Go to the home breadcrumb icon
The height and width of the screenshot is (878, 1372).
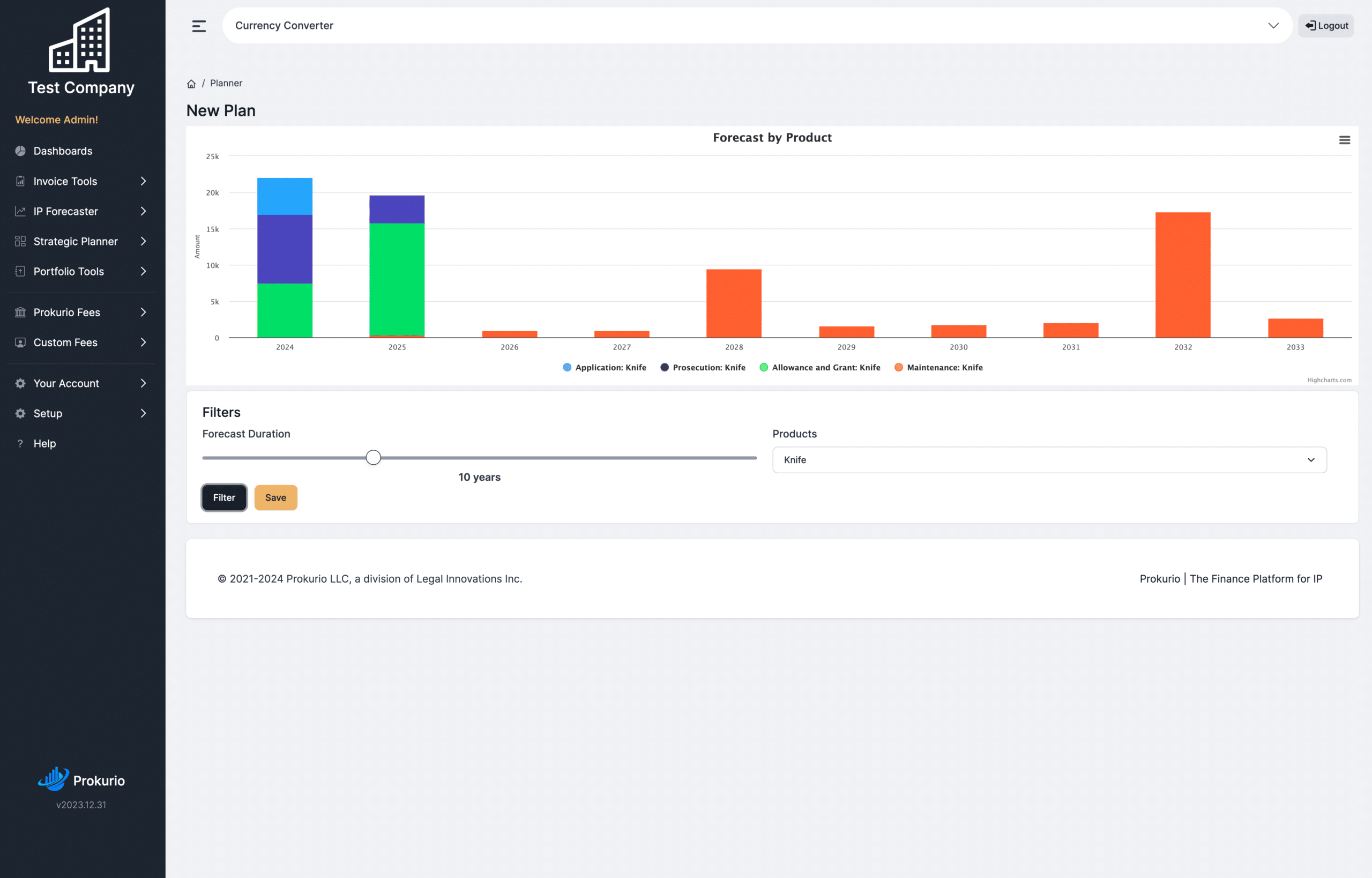[x=191, y=84]
